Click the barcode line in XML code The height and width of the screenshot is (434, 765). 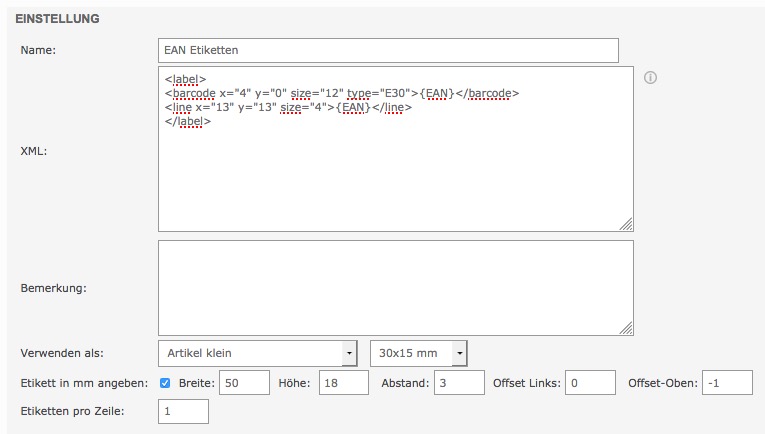[x=341, y=93]
